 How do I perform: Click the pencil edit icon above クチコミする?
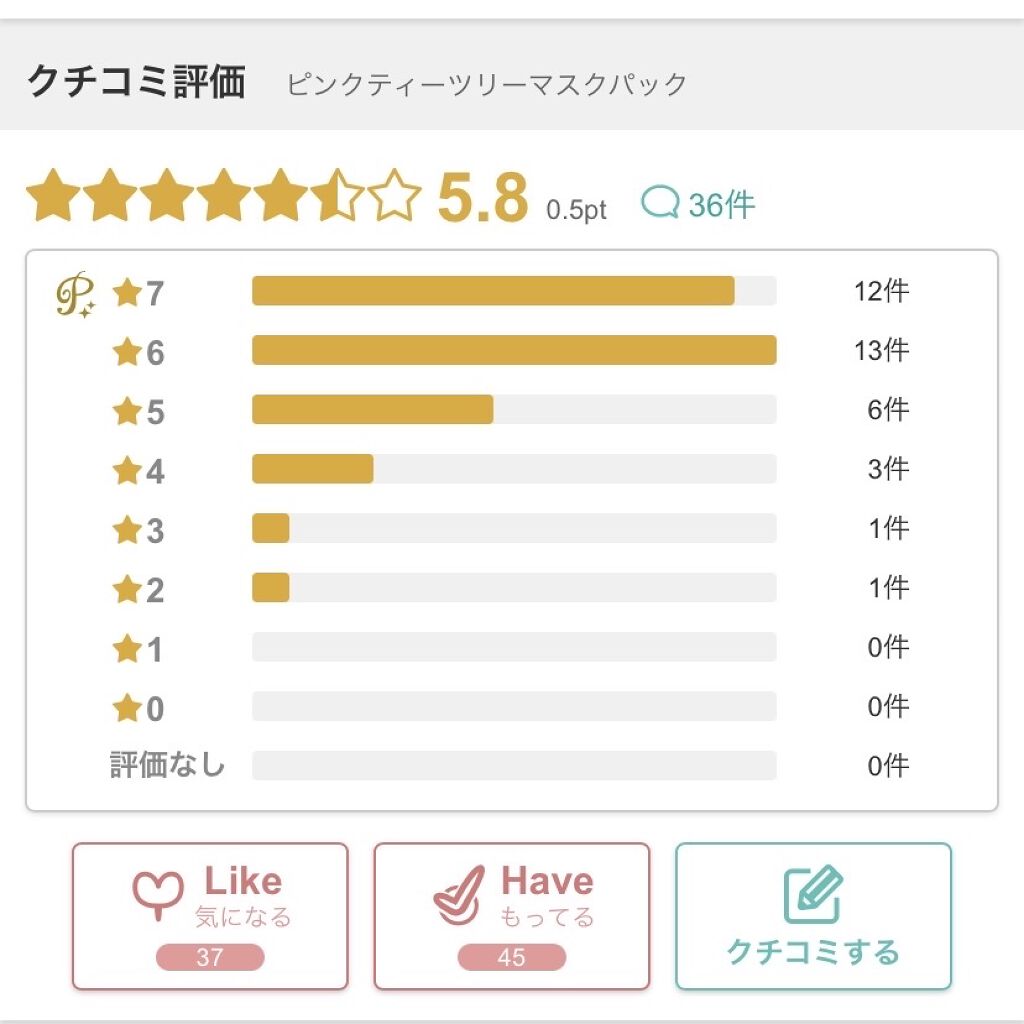(813, 894)
